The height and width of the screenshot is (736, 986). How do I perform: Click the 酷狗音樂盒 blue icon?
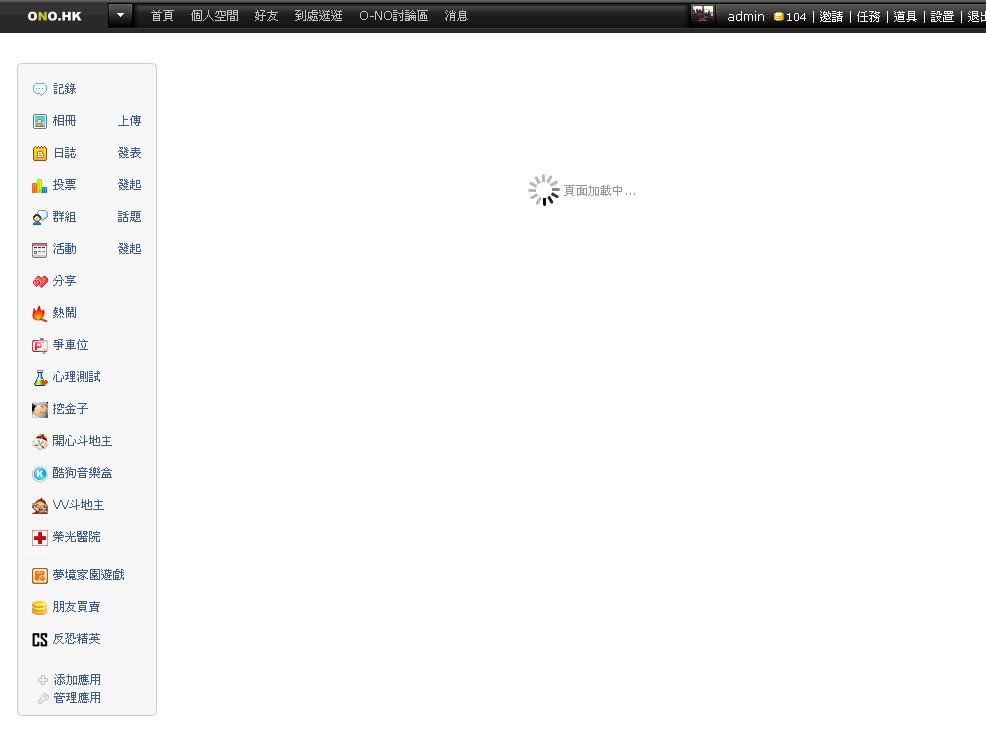point(40,474)
